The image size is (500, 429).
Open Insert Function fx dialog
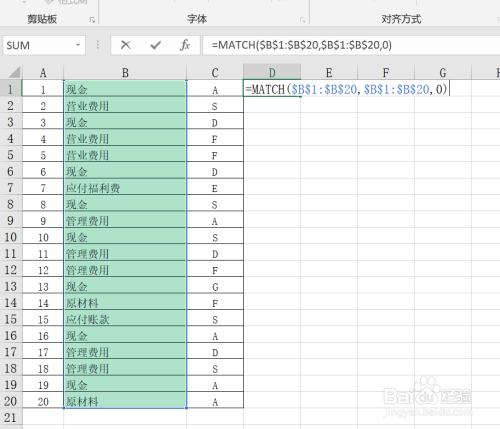185,45
